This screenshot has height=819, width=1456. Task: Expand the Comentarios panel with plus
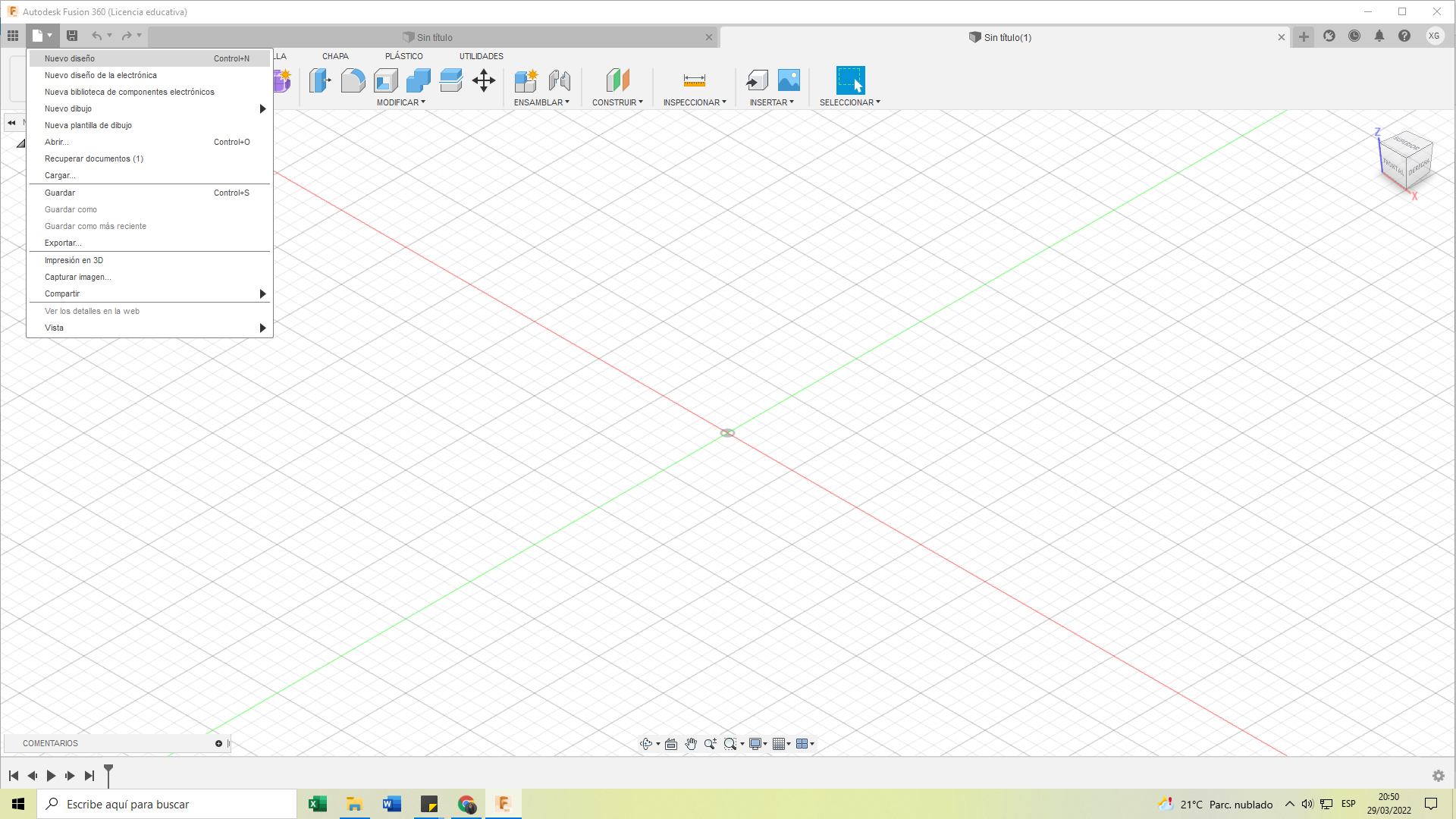218,743
